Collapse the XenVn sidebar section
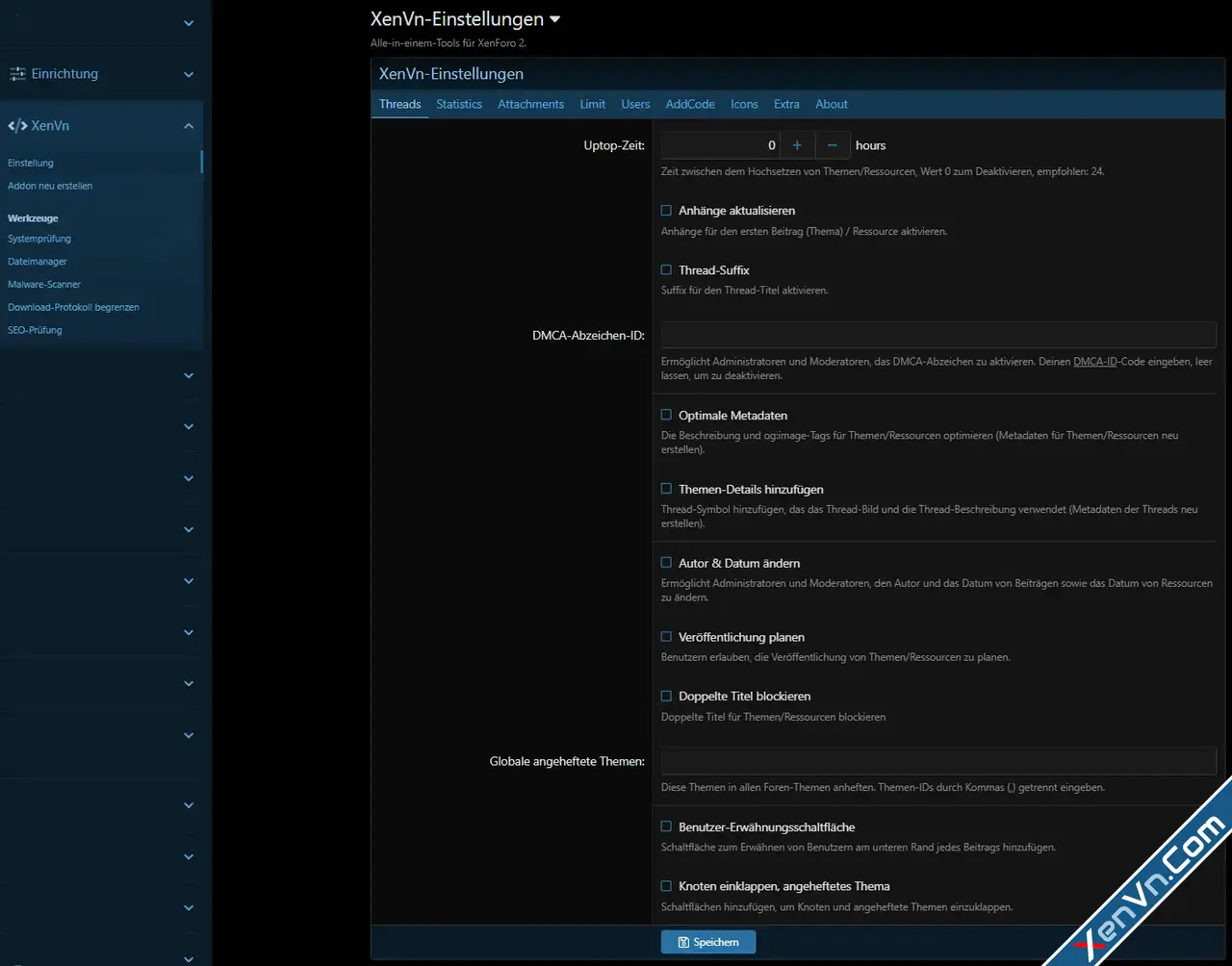 [x=189, y=126]
